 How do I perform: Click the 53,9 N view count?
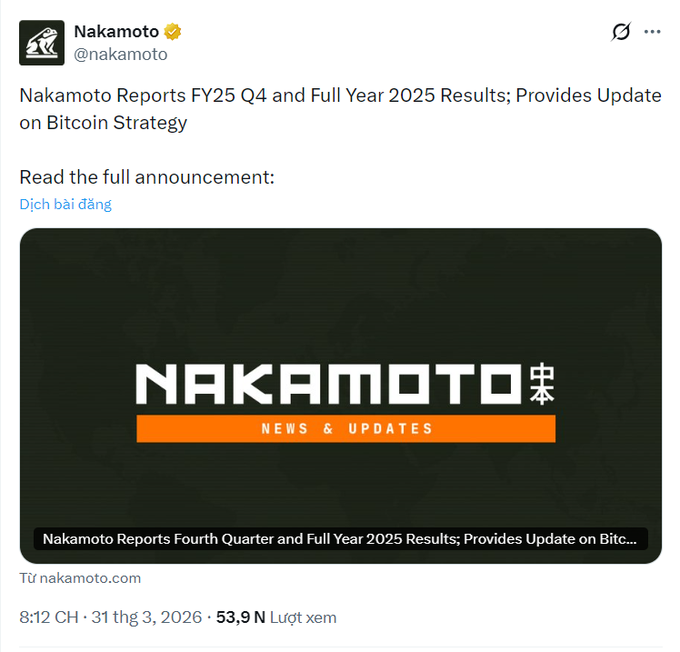pyautogui.click(x=240, y=617)
